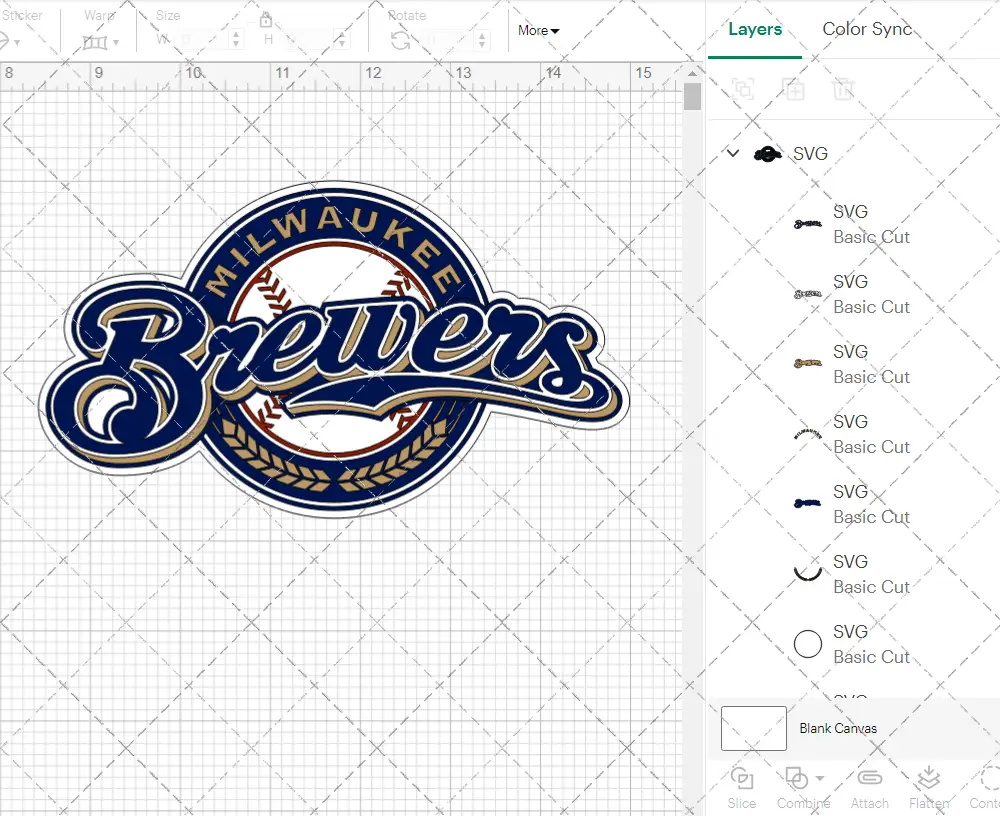Click the Height stepper arrows
The width and height of the screenshot is (1000, 816).
coord(342,40)
